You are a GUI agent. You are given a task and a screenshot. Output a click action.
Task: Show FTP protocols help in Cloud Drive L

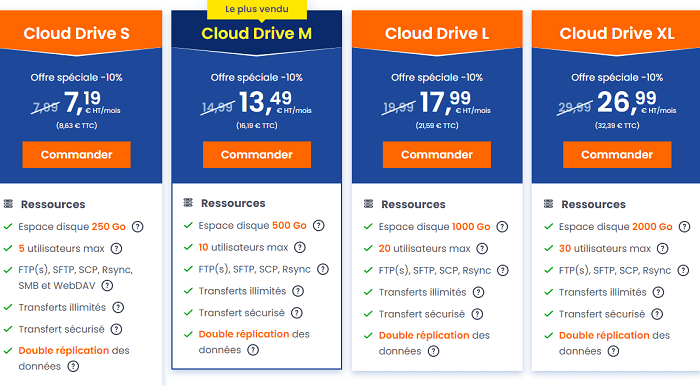(x=503, y=270)
